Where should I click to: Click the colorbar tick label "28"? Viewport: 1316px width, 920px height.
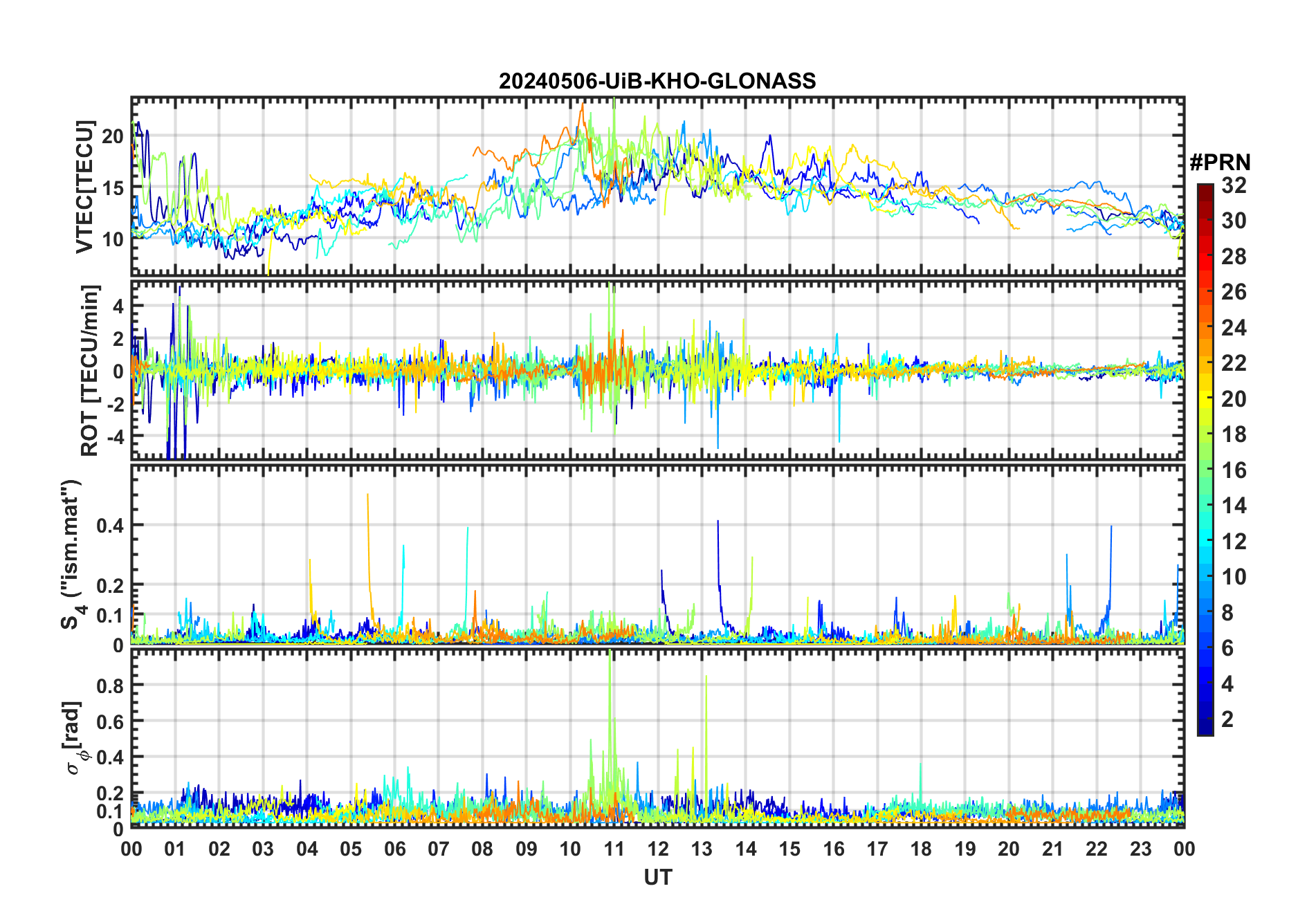(x=1234, y=257)
